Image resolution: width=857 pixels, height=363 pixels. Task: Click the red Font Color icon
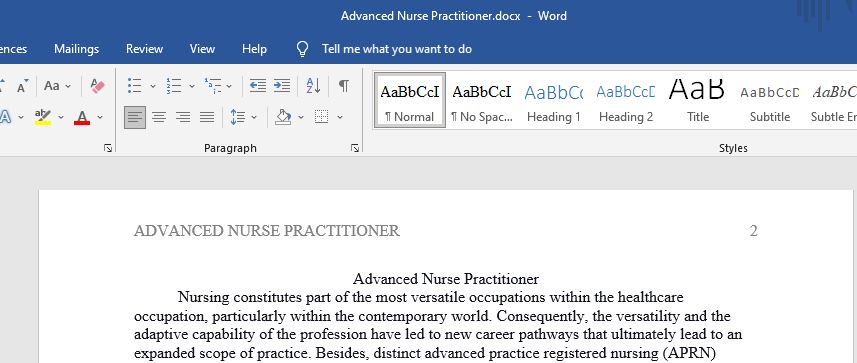point(82,117)
